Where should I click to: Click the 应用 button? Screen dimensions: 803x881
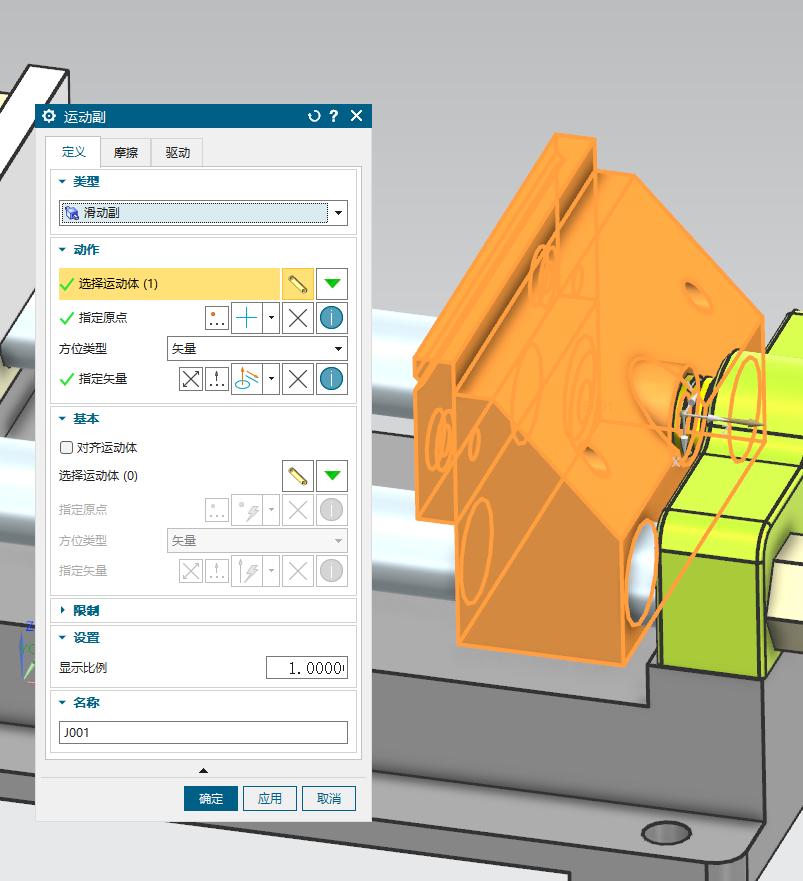click(x=270, y=799)
